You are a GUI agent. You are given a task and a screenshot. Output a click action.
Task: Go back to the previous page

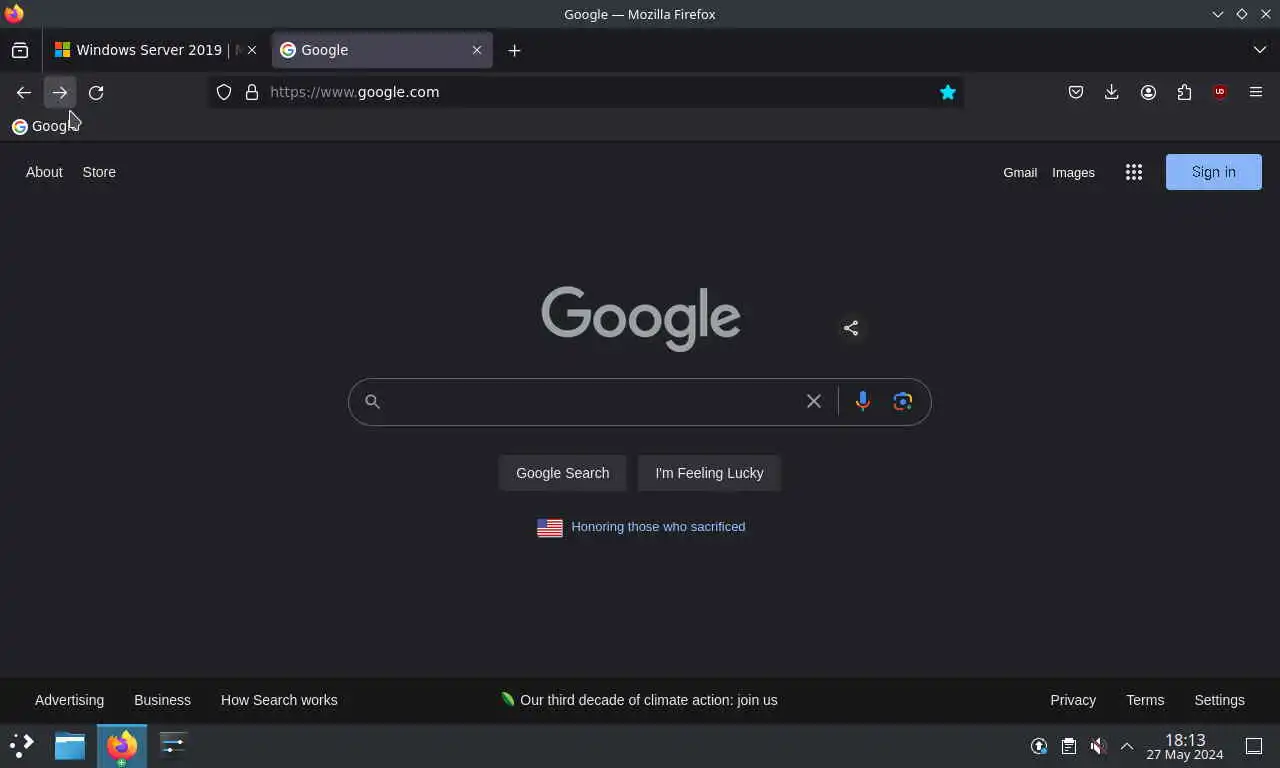pyautogui.click(x=24, y=92)
